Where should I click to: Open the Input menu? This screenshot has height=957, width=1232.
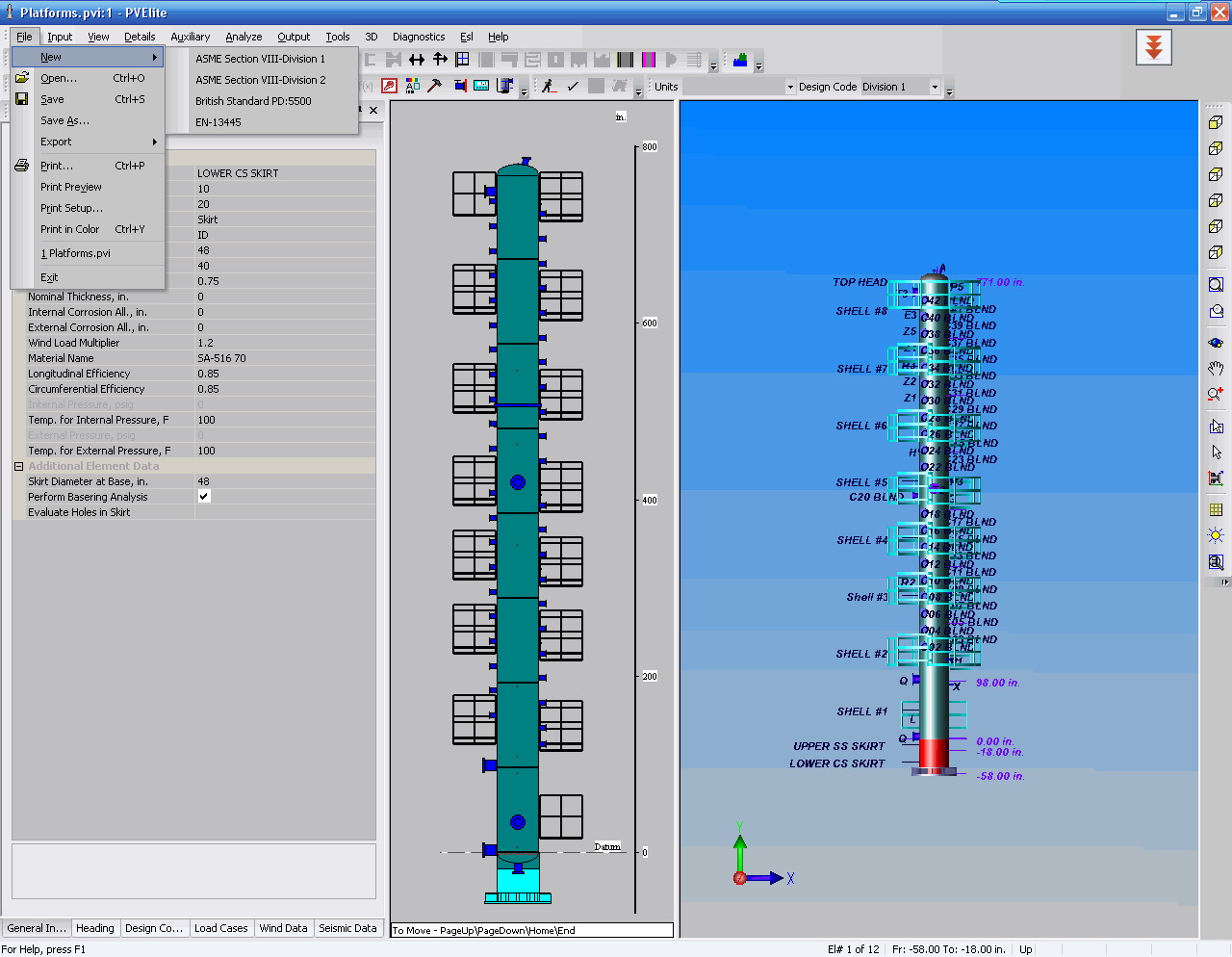(x=60, y=37)
